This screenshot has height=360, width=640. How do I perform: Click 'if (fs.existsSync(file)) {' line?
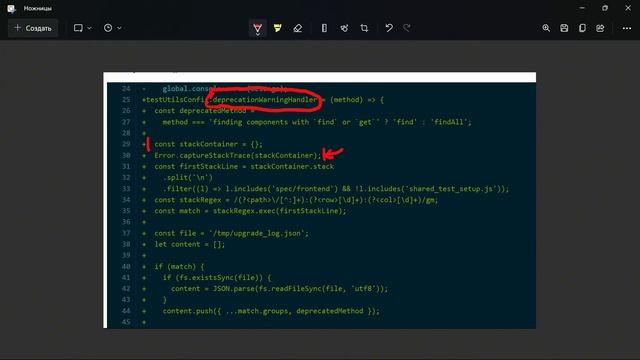point(217,278)
